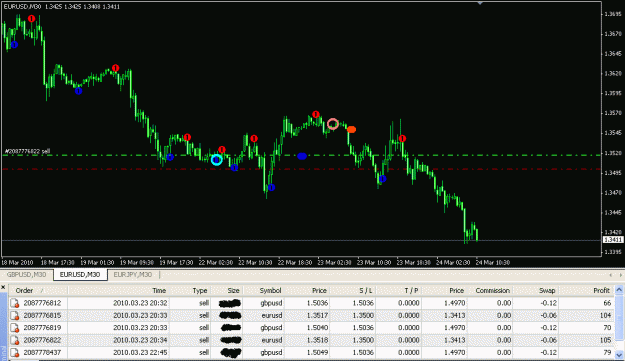
Task: Click the chart tabs scroll-right arrow
Action: pyautogui.click(x=621, y=275)
